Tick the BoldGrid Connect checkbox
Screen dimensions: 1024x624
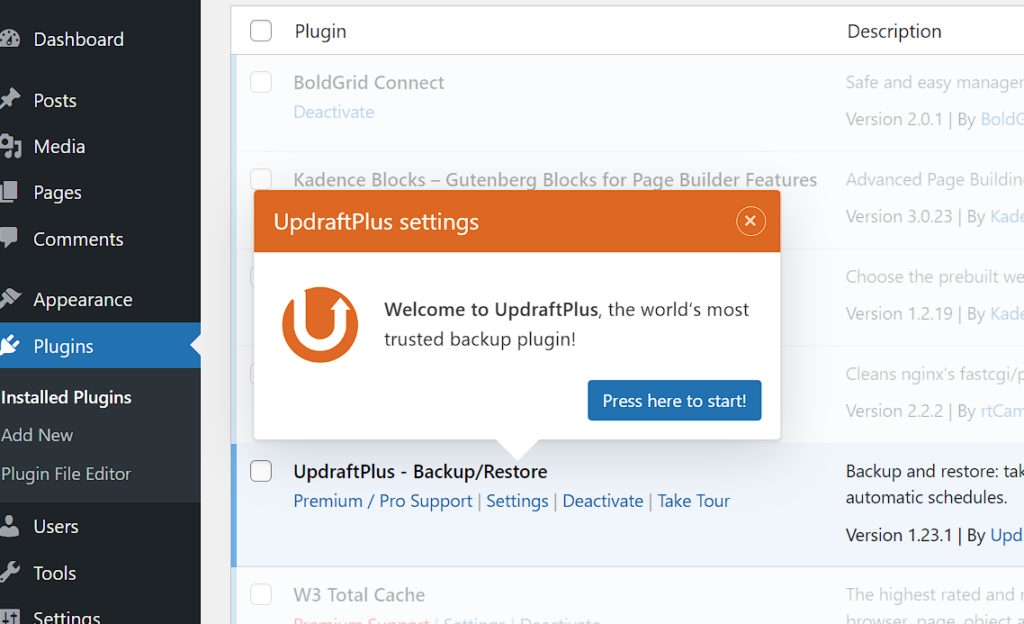(x=261, y=82)
